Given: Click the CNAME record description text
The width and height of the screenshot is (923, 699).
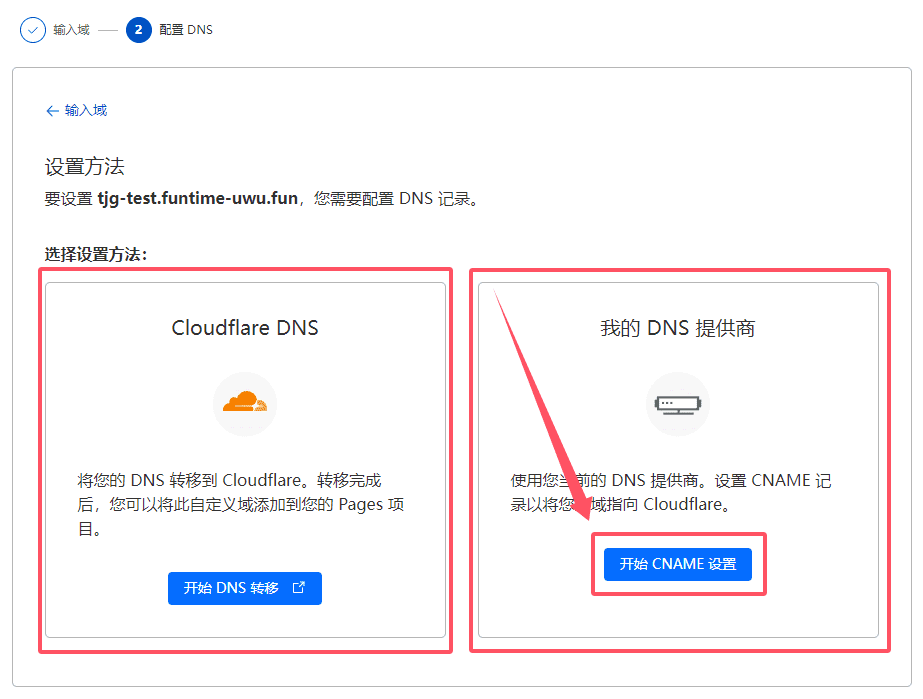Looking at the screenshot, I should [670, 492].
